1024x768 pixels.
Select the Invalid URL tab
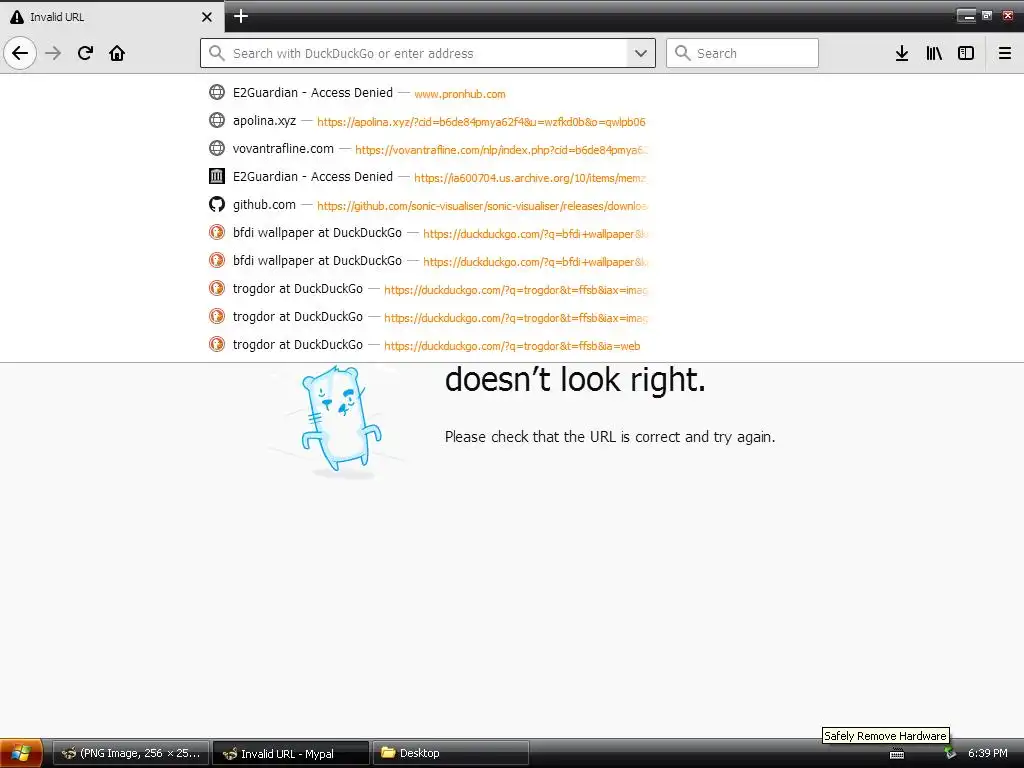point(112,17)
